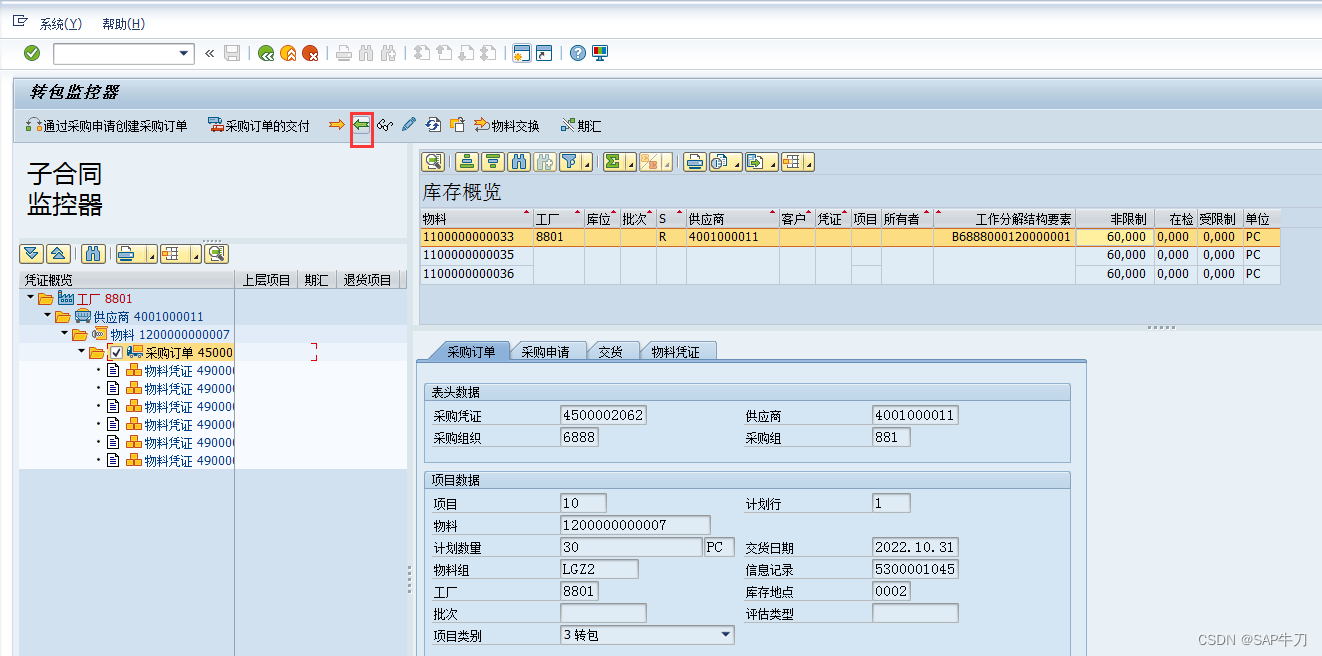The image size is (1322, 656).
Task: Click the 物料 column header in stock table
Action: click(476, 219)
